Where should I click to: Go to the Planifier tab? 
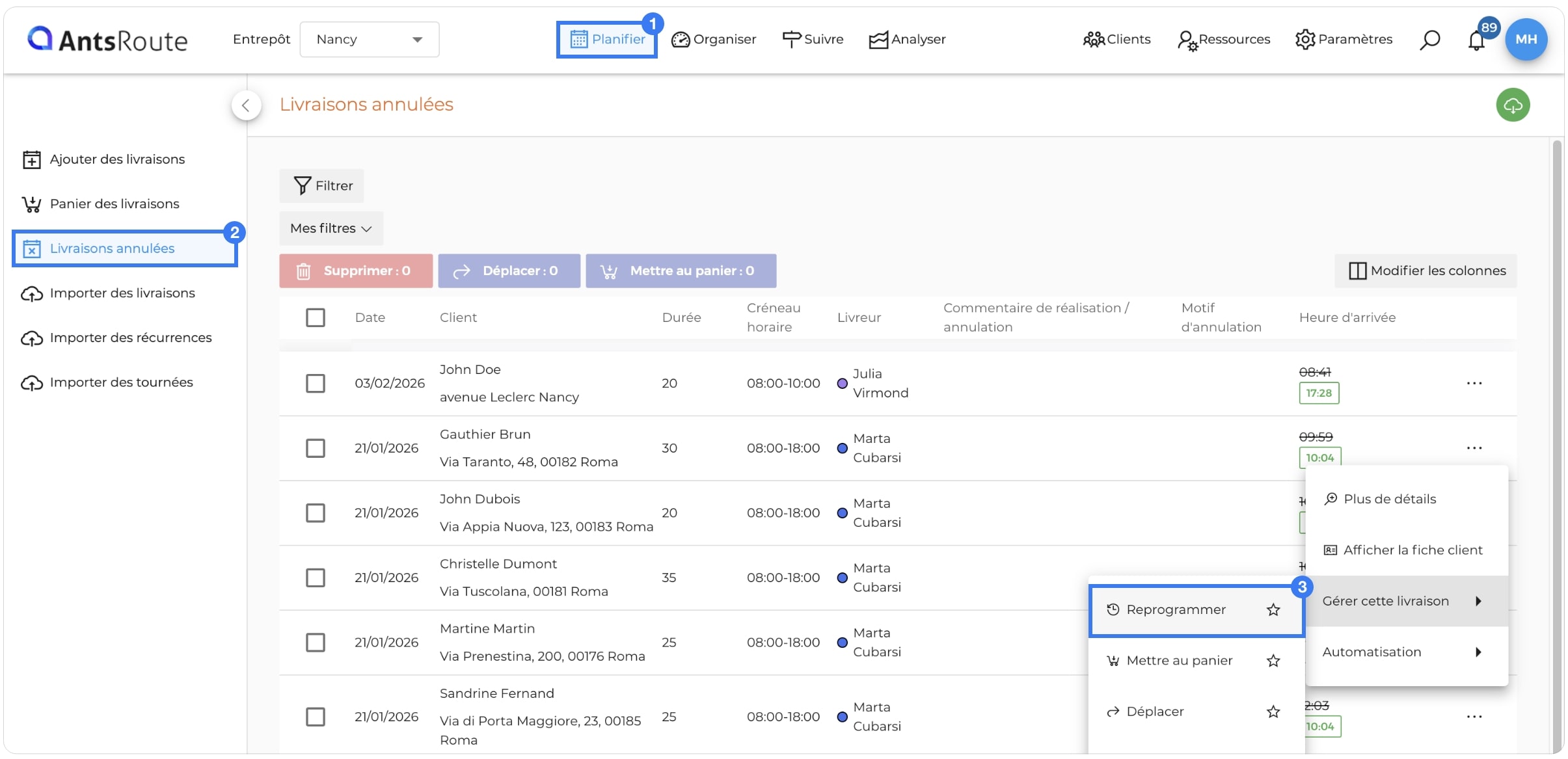click(x=606, y=40)
